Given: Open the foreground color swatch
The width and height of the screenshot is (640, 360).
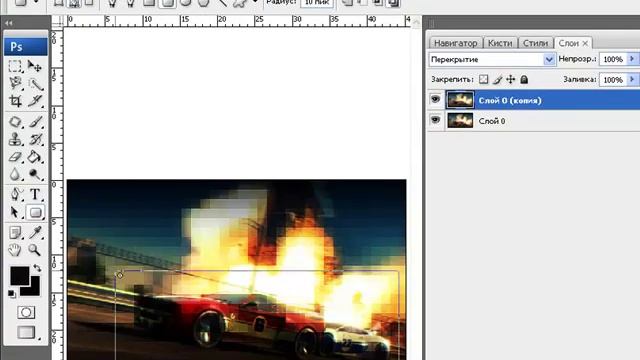Looking at the screenshot, I should click(19, 276).
